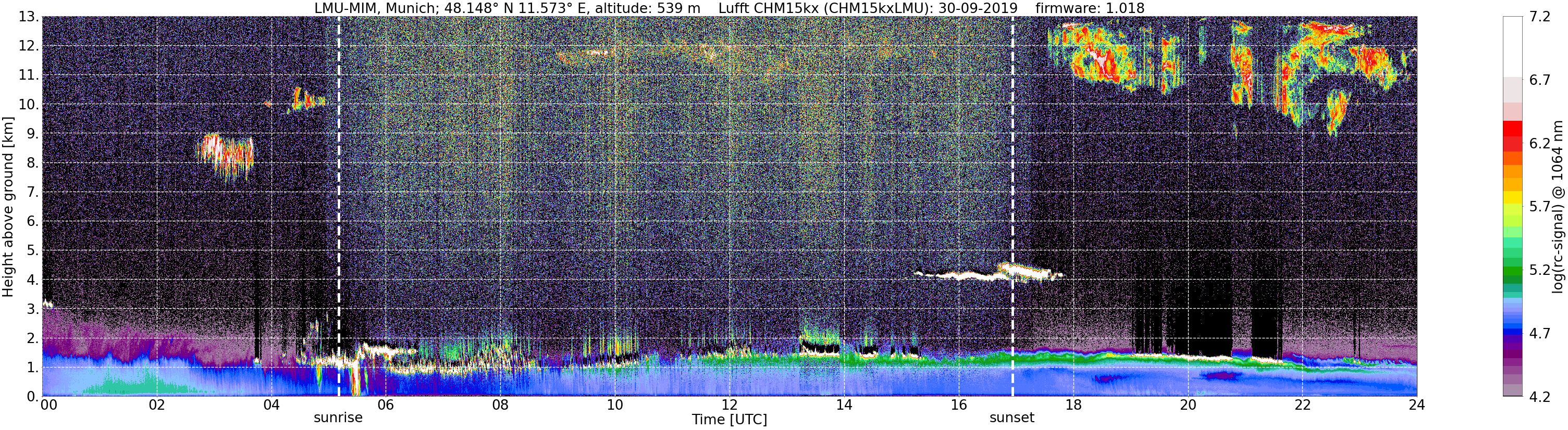Click the y-axis tick label '10.'
1568x430 pixels.
28,105
